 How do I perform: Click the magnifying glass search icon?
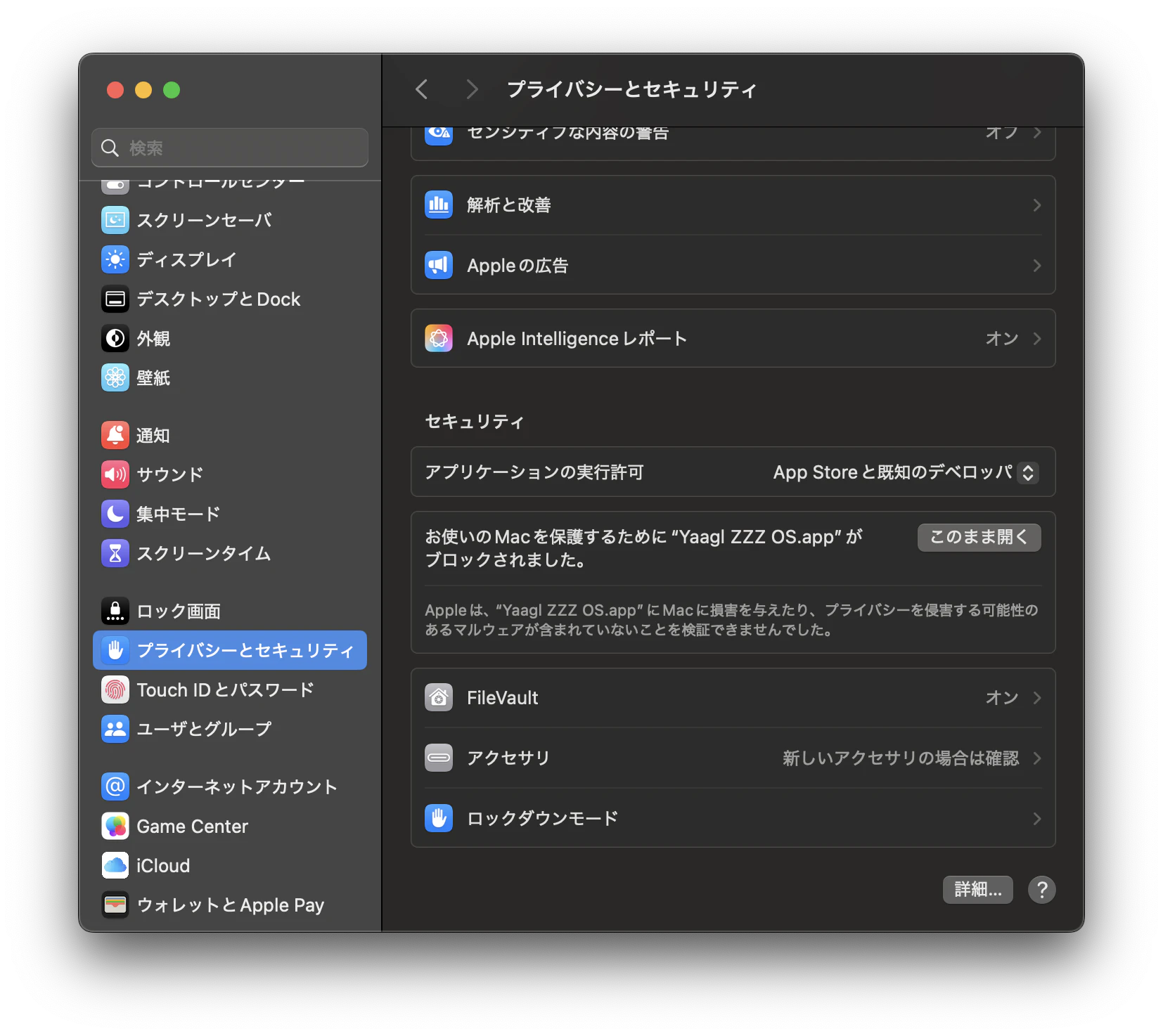pyautogui.click(x=110, y=148)
